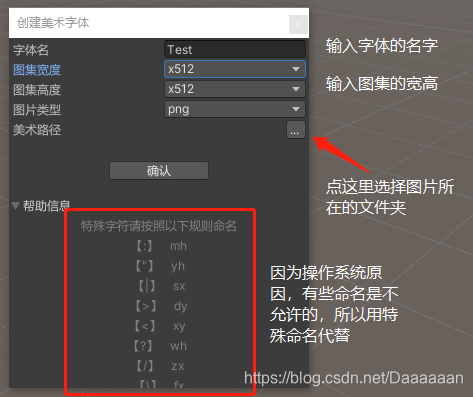Collapse the 帮助信息 foldout
Image resolution: width=473 pixels, height=397 pixels.
click(15, 205)
